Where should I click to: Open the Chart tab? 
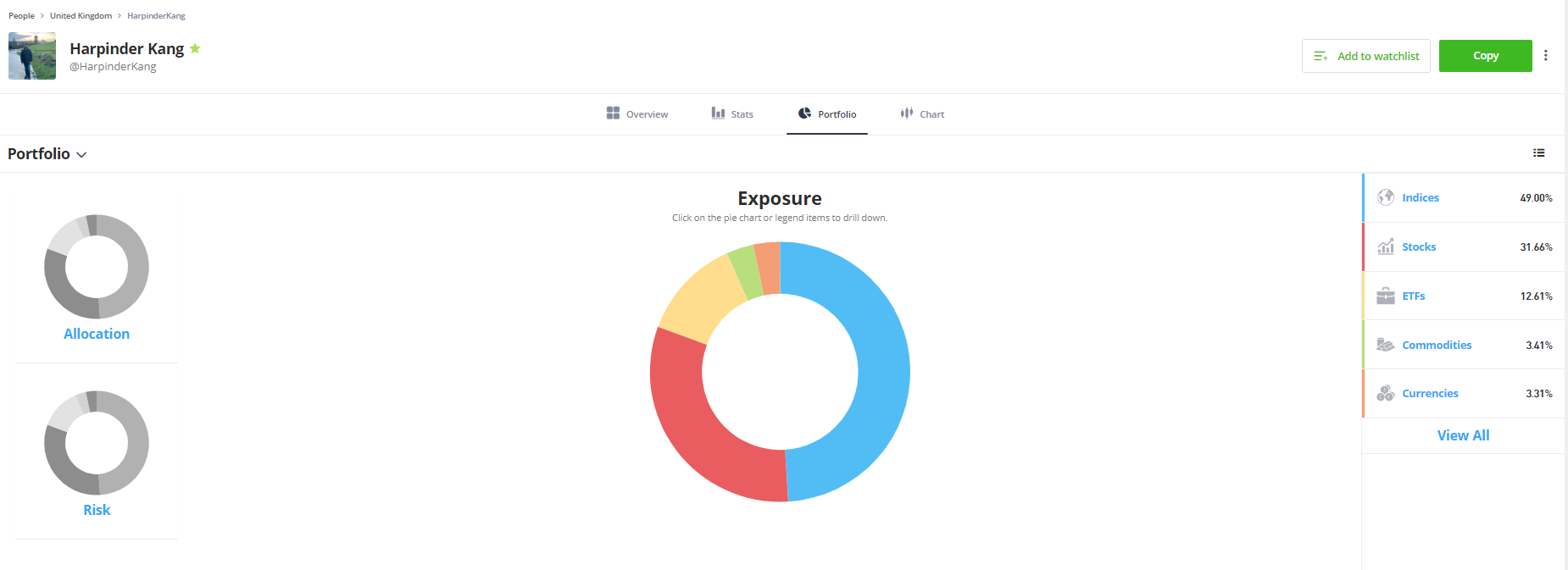coord(922,113)
